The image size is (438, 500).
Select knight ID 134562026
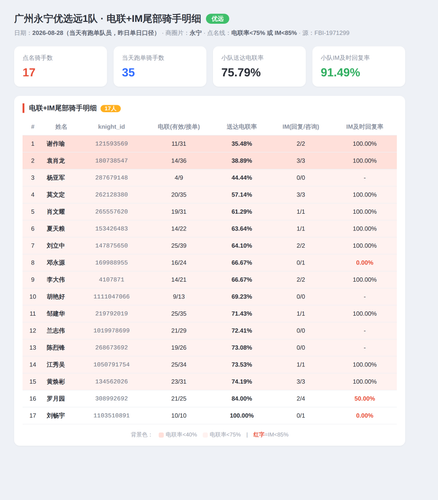(x=111, y=382)
